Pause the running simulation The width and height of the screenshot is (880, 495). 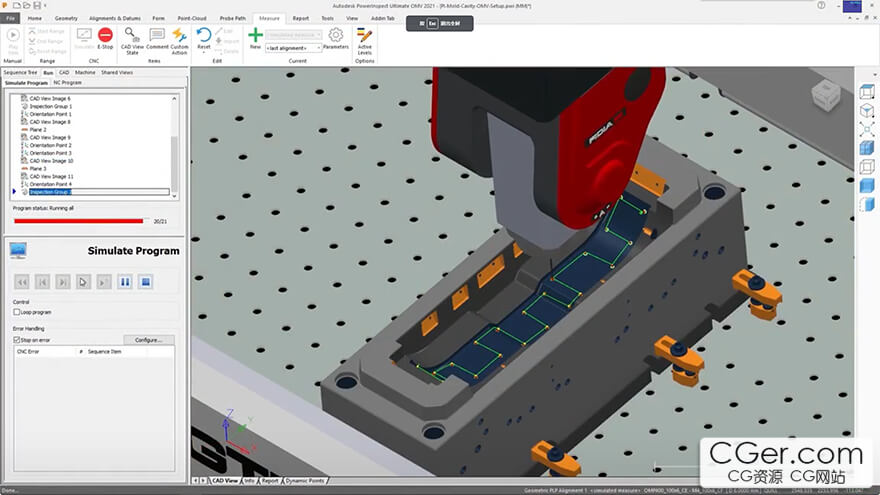click(125, 282)
